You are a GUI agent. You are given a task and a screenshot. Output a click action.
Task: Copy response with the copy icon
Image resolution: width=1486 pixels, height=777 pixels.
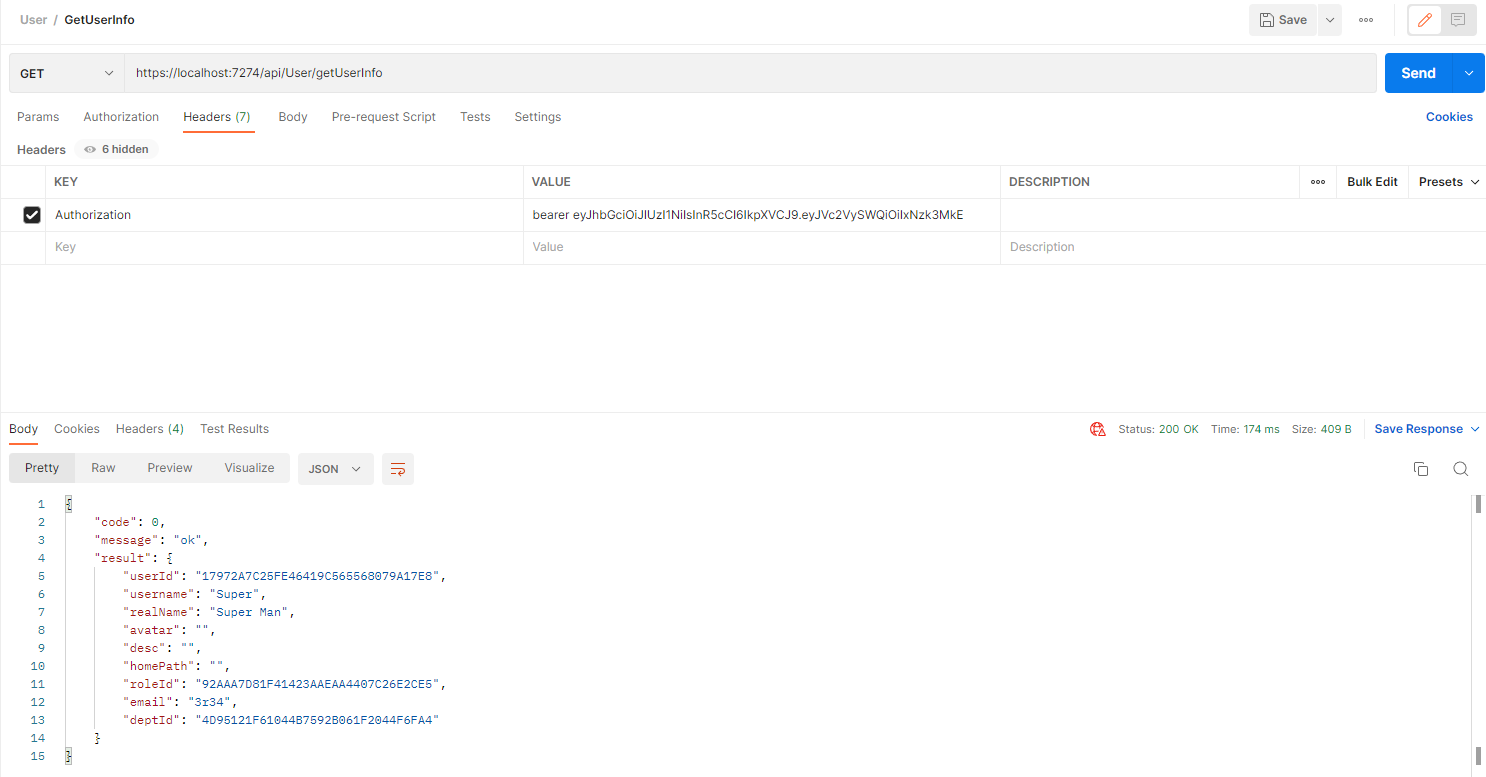(1420, 469)
